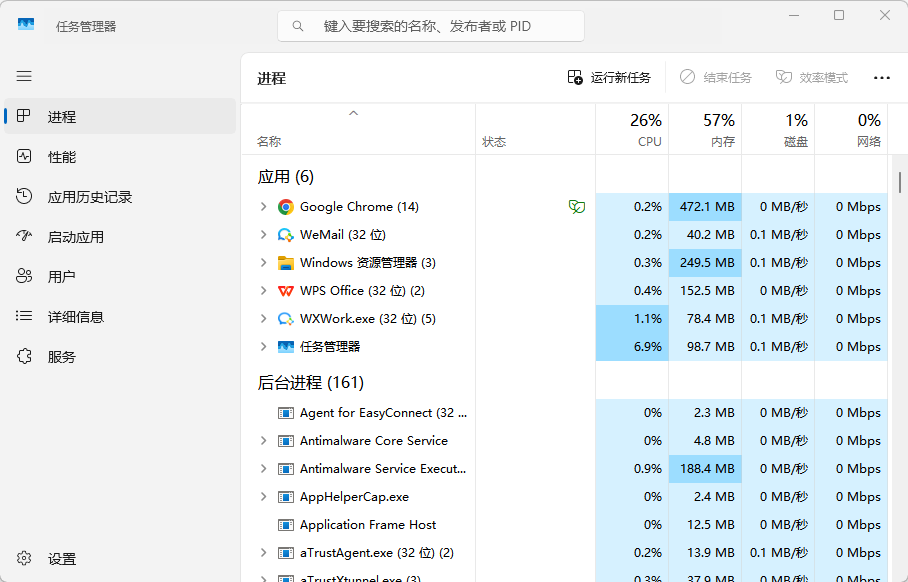Click the Antimalware Core Service icon

(286, 441)
